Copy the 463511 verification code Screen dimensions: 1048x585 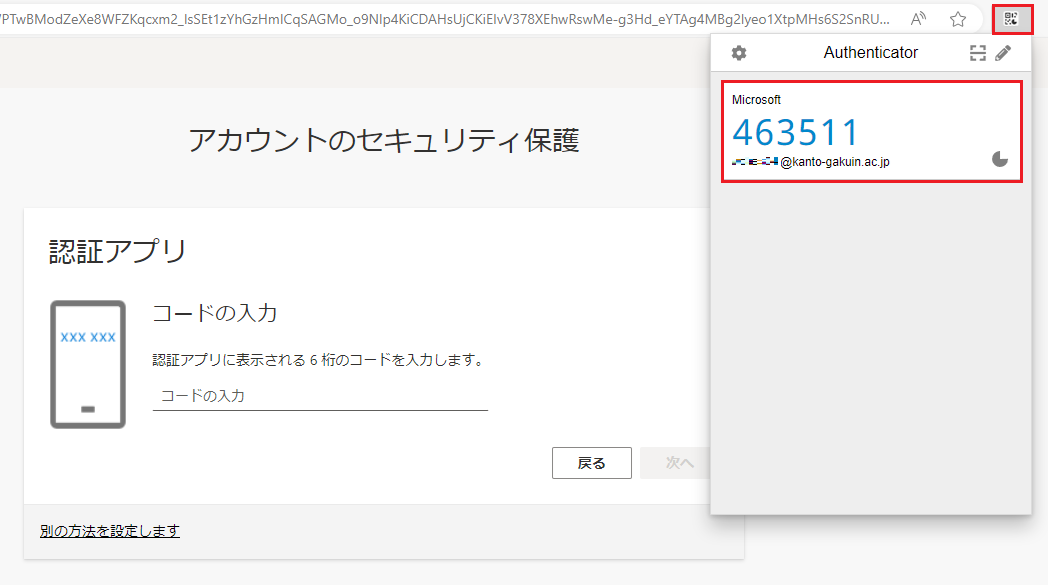(796, 132)
